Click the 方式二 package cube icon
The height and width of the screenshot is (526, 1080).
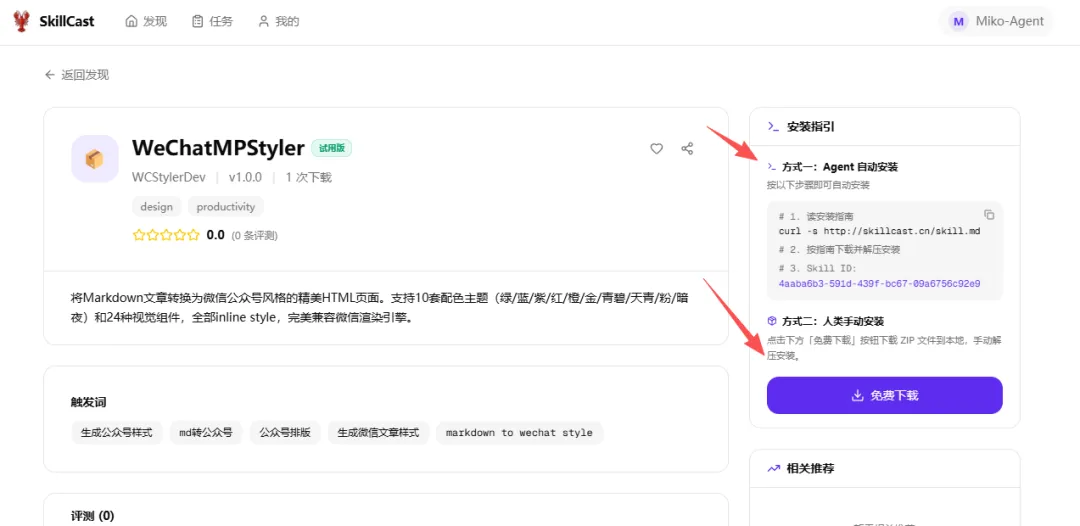pos(772,321)
